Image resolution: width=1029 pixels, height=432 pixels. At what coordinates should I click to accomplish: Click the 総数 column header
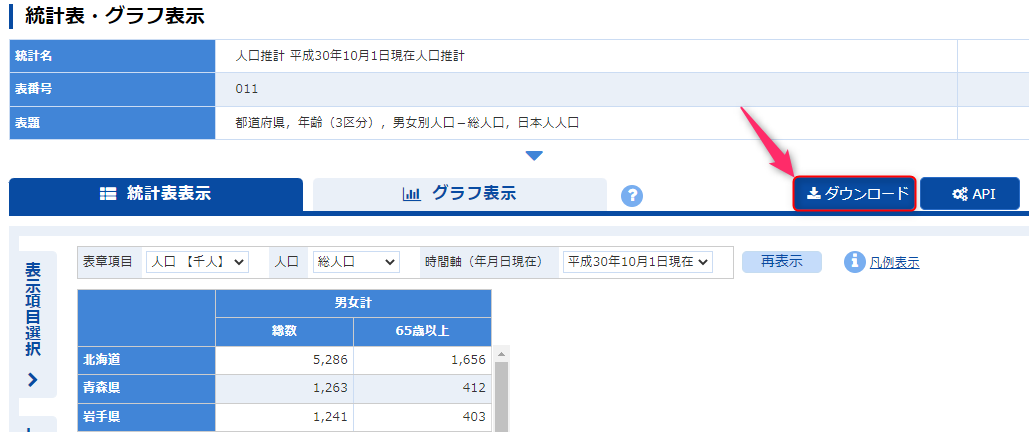tap(284, 332)
